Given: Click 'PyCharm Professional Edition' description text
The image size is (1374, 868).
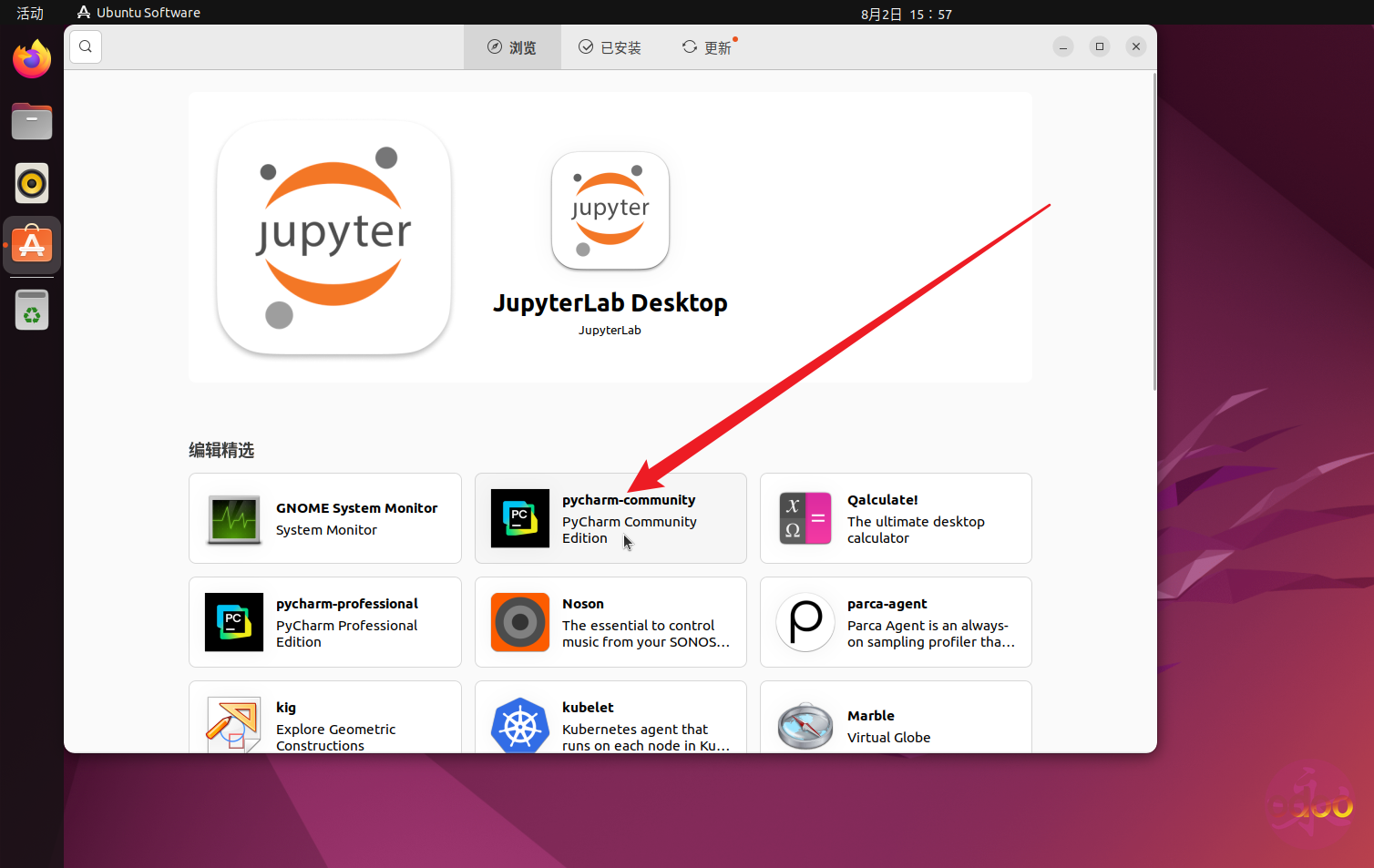Looking at the screenshot, I should pos(346,634).
